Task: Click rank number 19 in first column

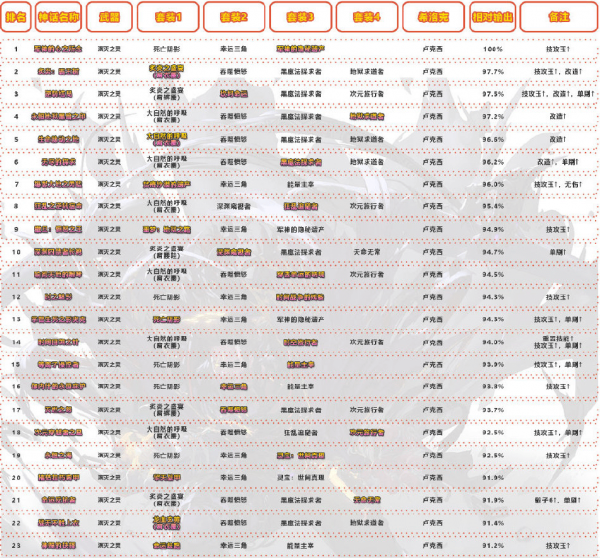Action: (x=16, y=455)
